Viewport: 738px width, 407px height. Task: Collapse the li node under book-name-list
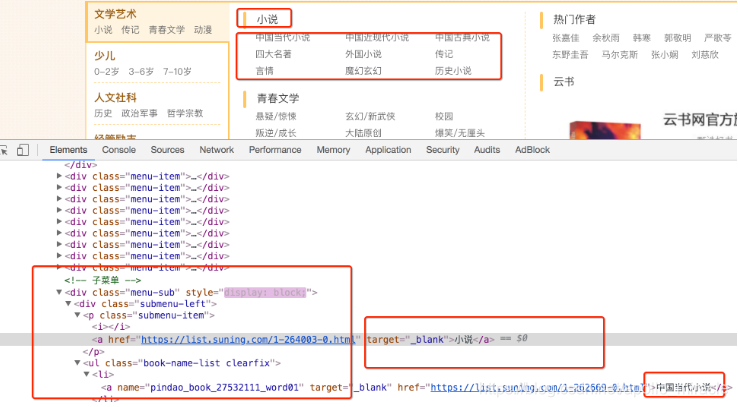87,374
